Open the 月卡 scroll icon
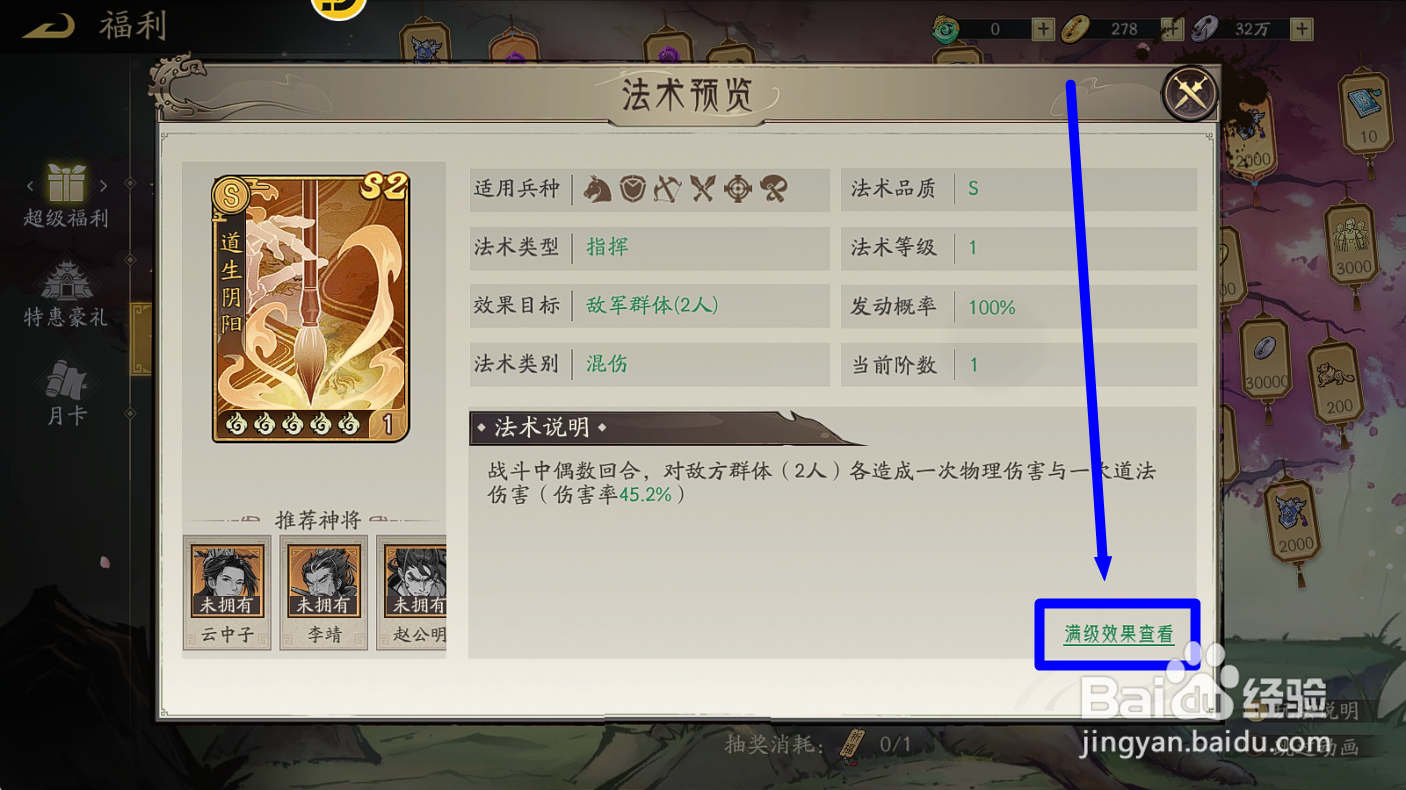Screen dimensions: 1406x790 coord(66,379)
